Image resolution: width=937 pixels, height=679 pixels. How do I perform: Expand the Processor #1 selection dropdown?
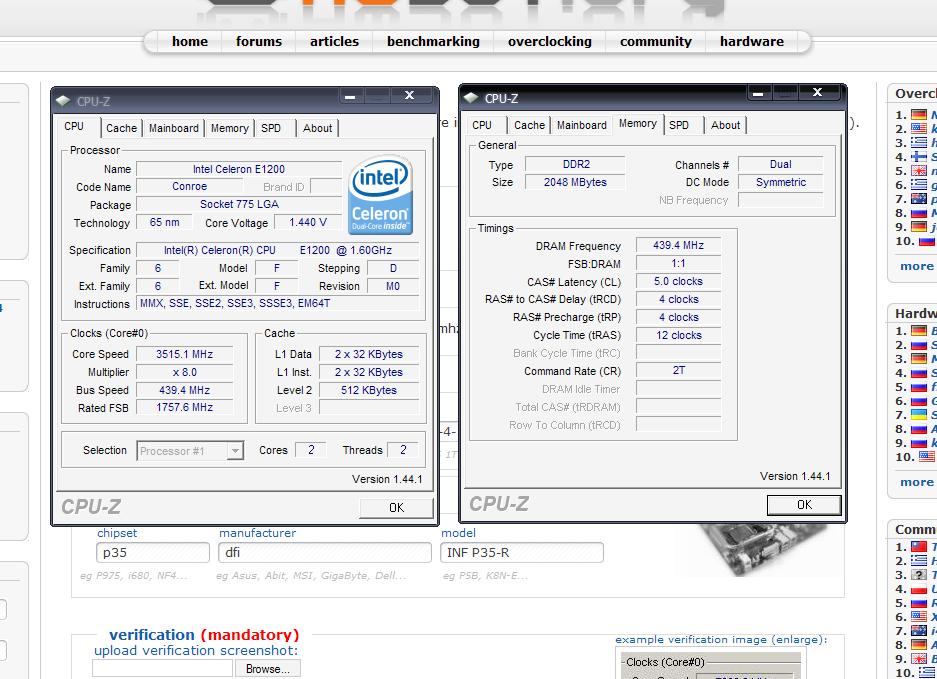[235, 450]
